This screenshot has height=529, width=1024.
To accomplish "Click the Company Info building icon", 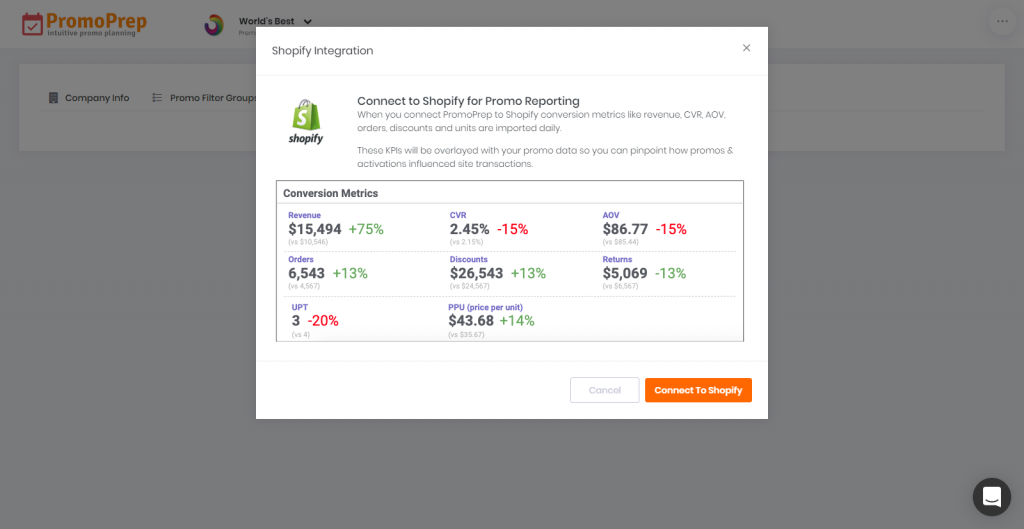I will (54, 98).
